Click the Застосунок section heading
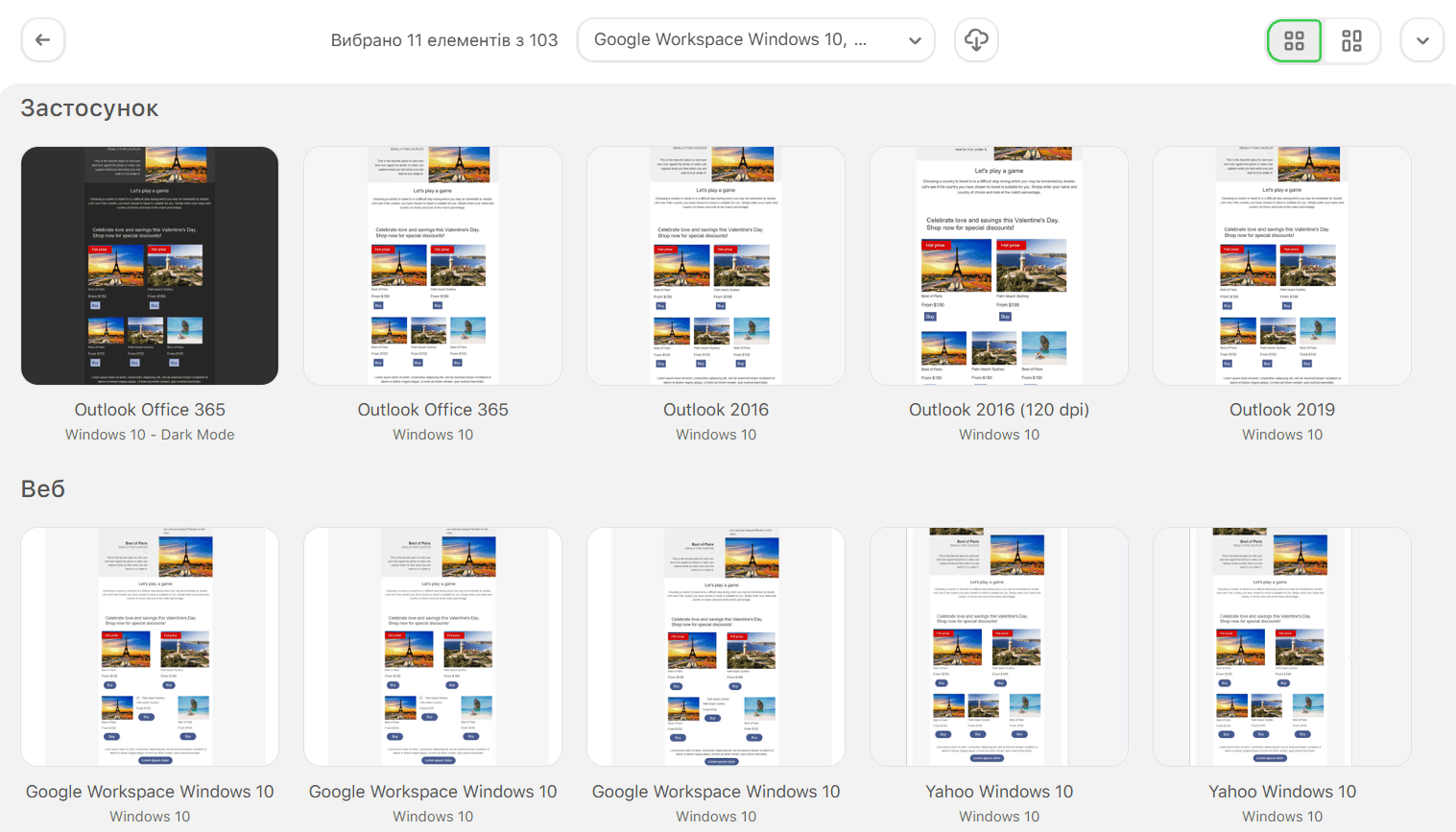Screen dimensions: 1456x832 click(x=89, y=108)
